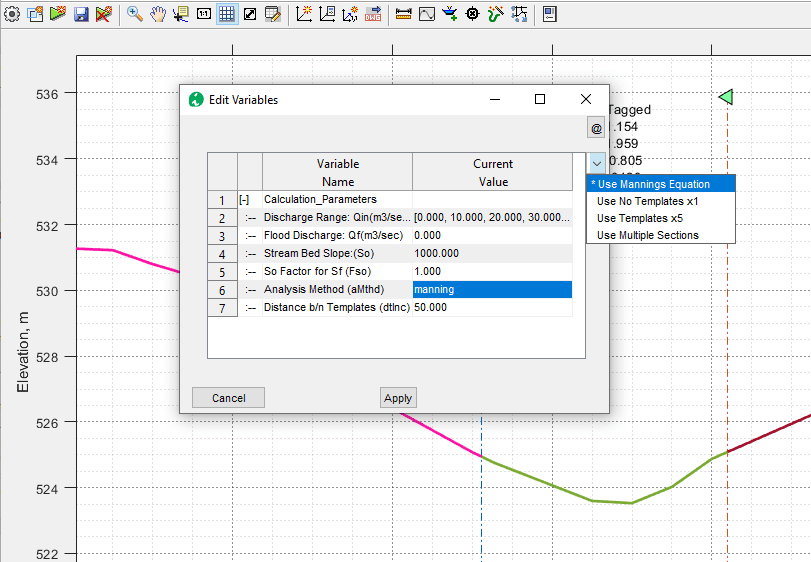
Task: Click the cursor annotation note tool
Action: [181, 14]
